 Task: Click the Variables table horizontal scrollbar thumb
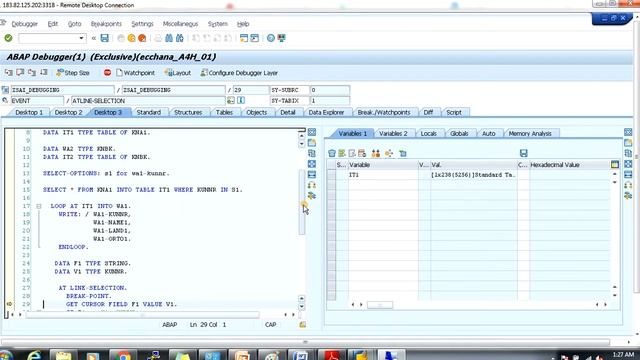[380, 305]
